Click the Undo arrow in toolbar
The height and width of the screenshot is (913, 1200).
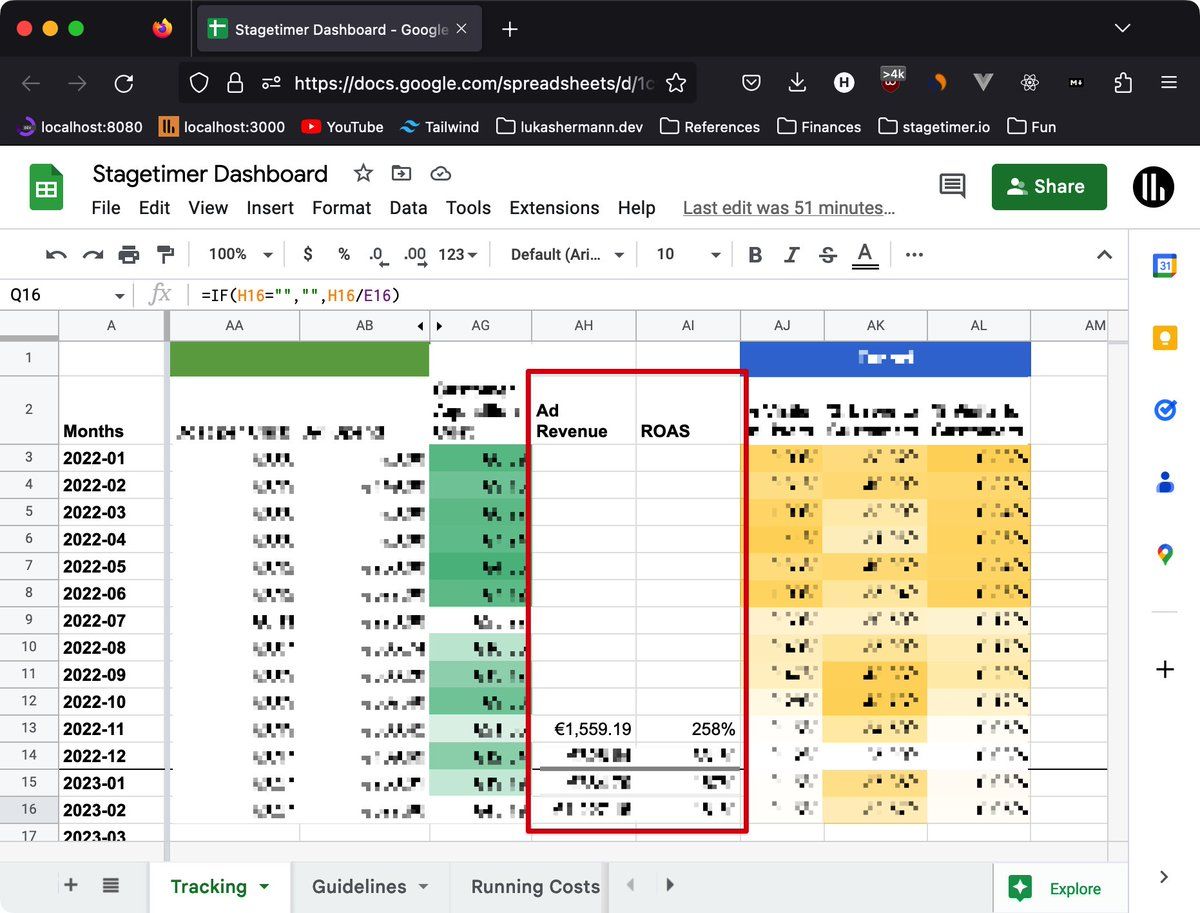(x=56, y=255)
